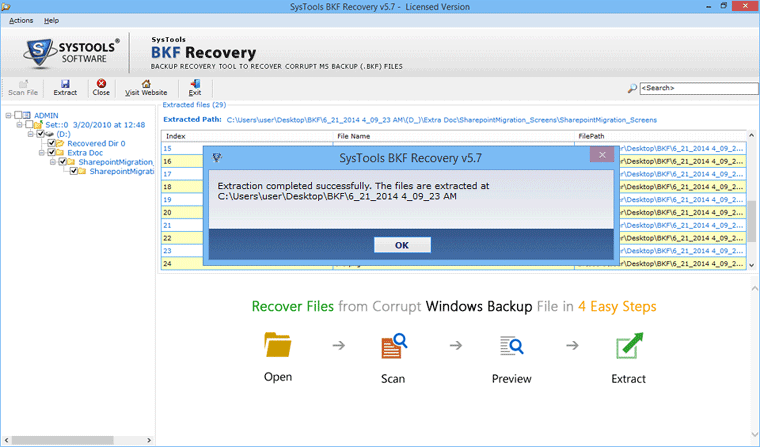Screen dimensions: 760x447
Task: Click the SysTools Software logo
Action: tap(71, 52)
